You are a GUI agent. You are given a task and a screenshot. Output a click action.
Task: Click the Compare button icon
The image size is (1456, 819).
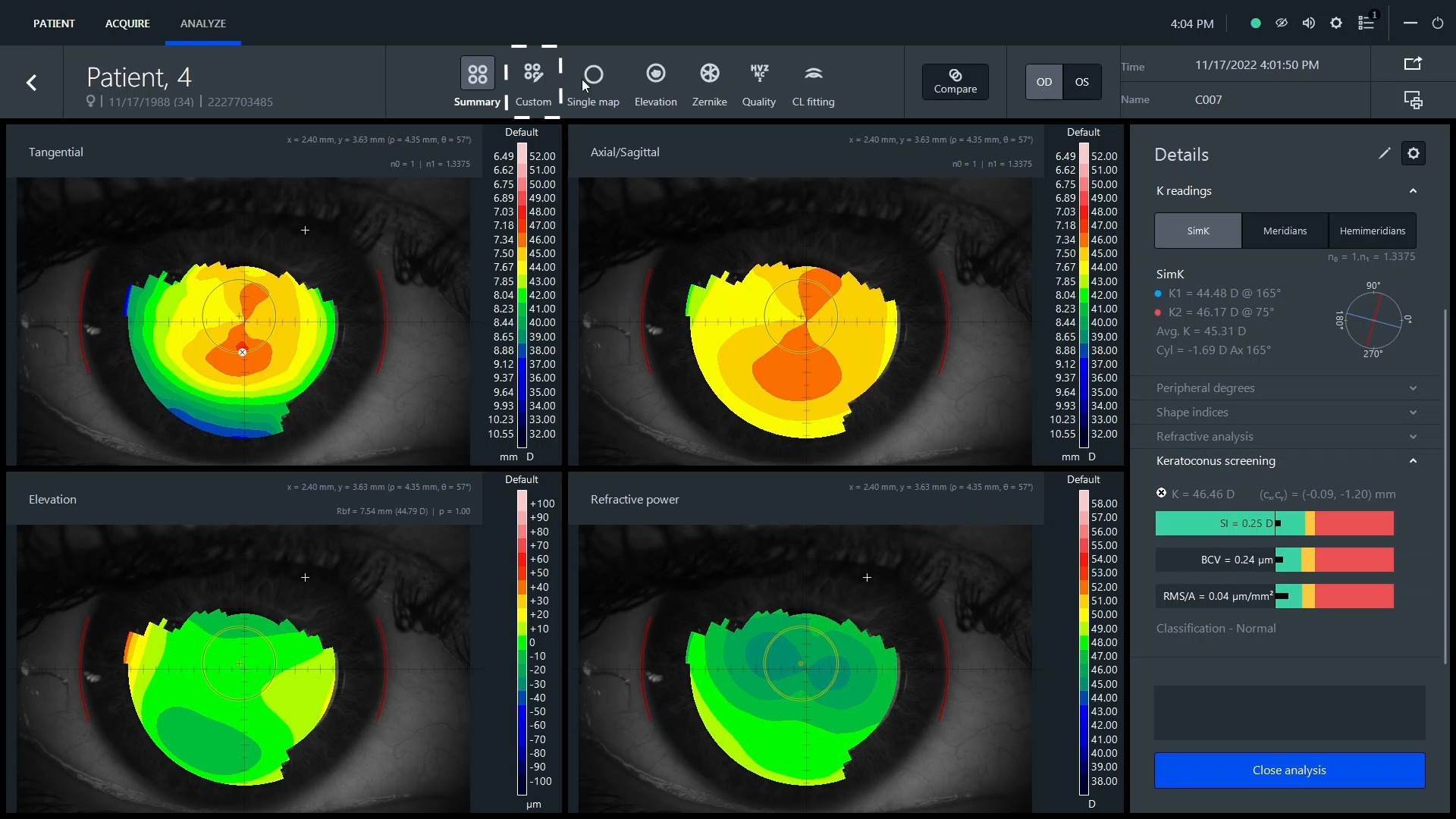pos(955,75)
